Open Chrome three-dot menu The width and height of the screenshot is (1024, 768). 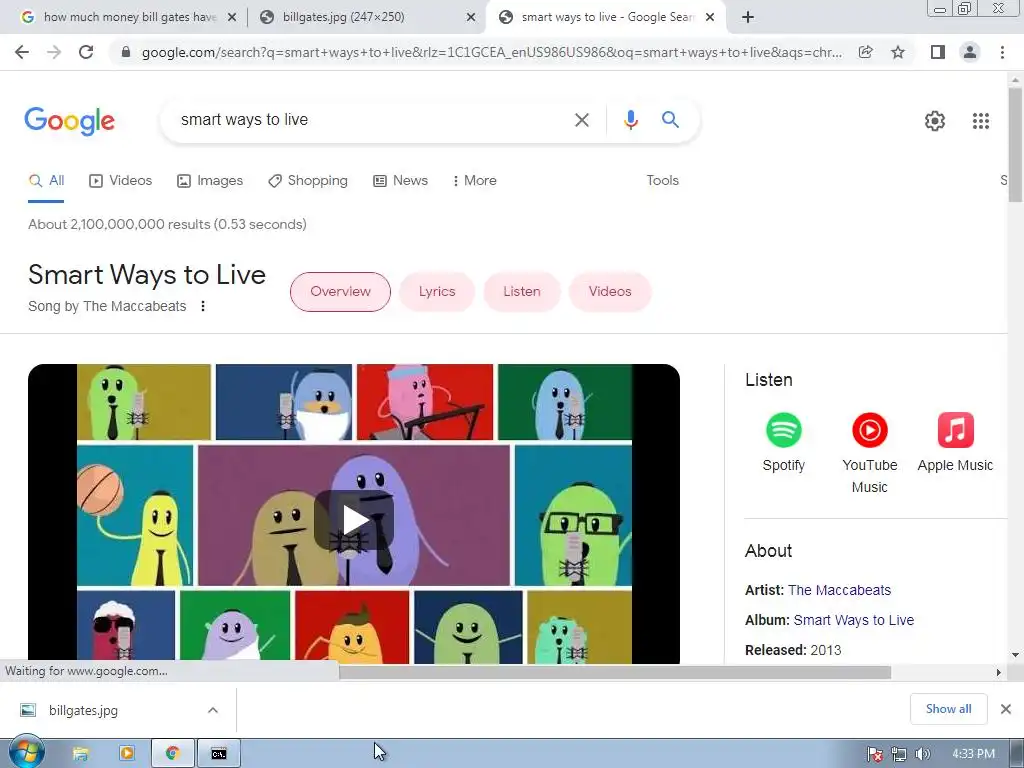(x=1002, y=52)
